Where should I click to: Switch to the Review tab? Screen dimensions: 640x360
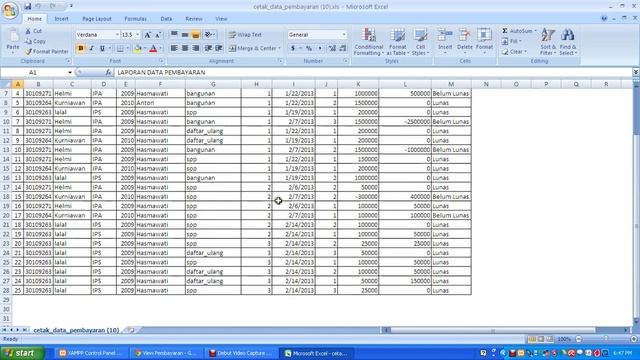194,19
